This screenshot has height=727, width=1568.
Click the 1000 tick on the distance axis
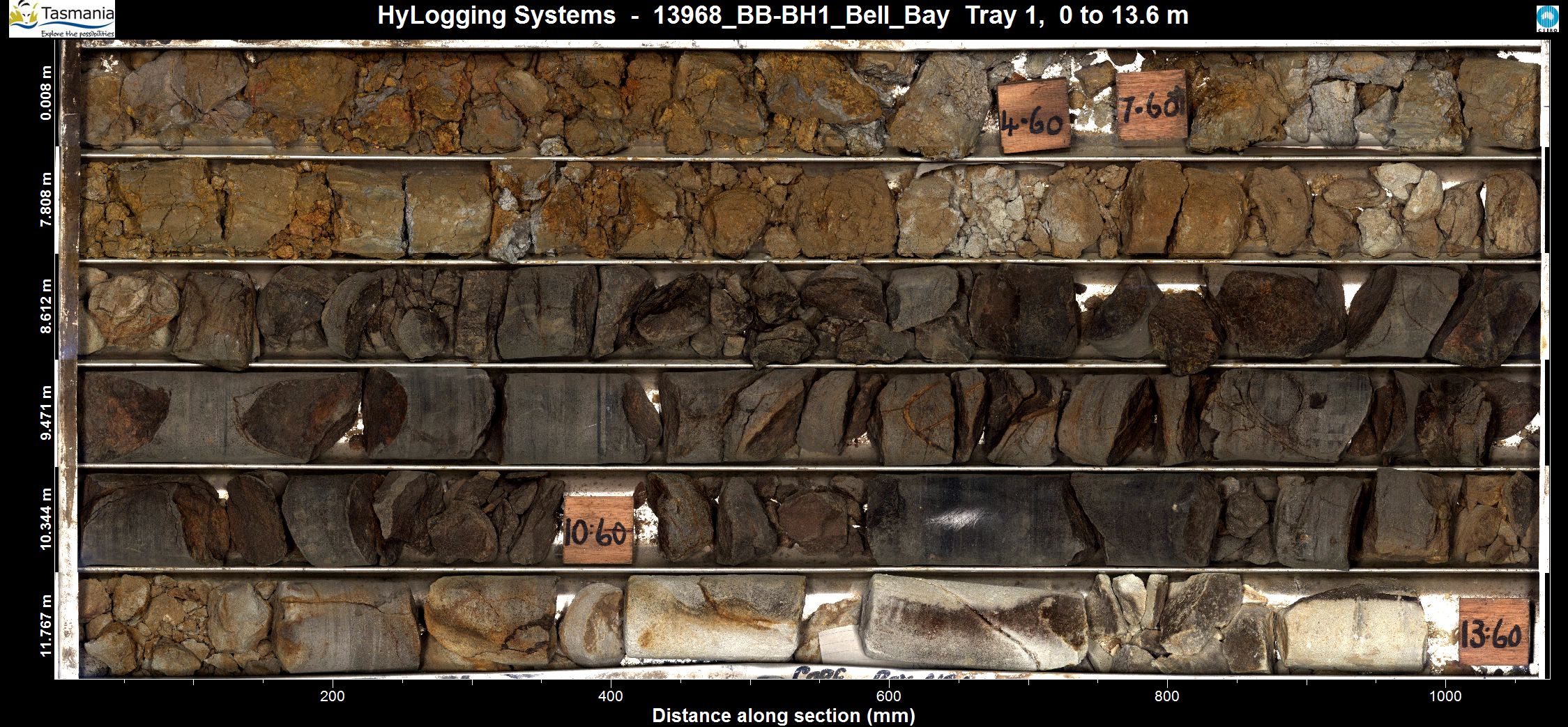coord(1445,696)
